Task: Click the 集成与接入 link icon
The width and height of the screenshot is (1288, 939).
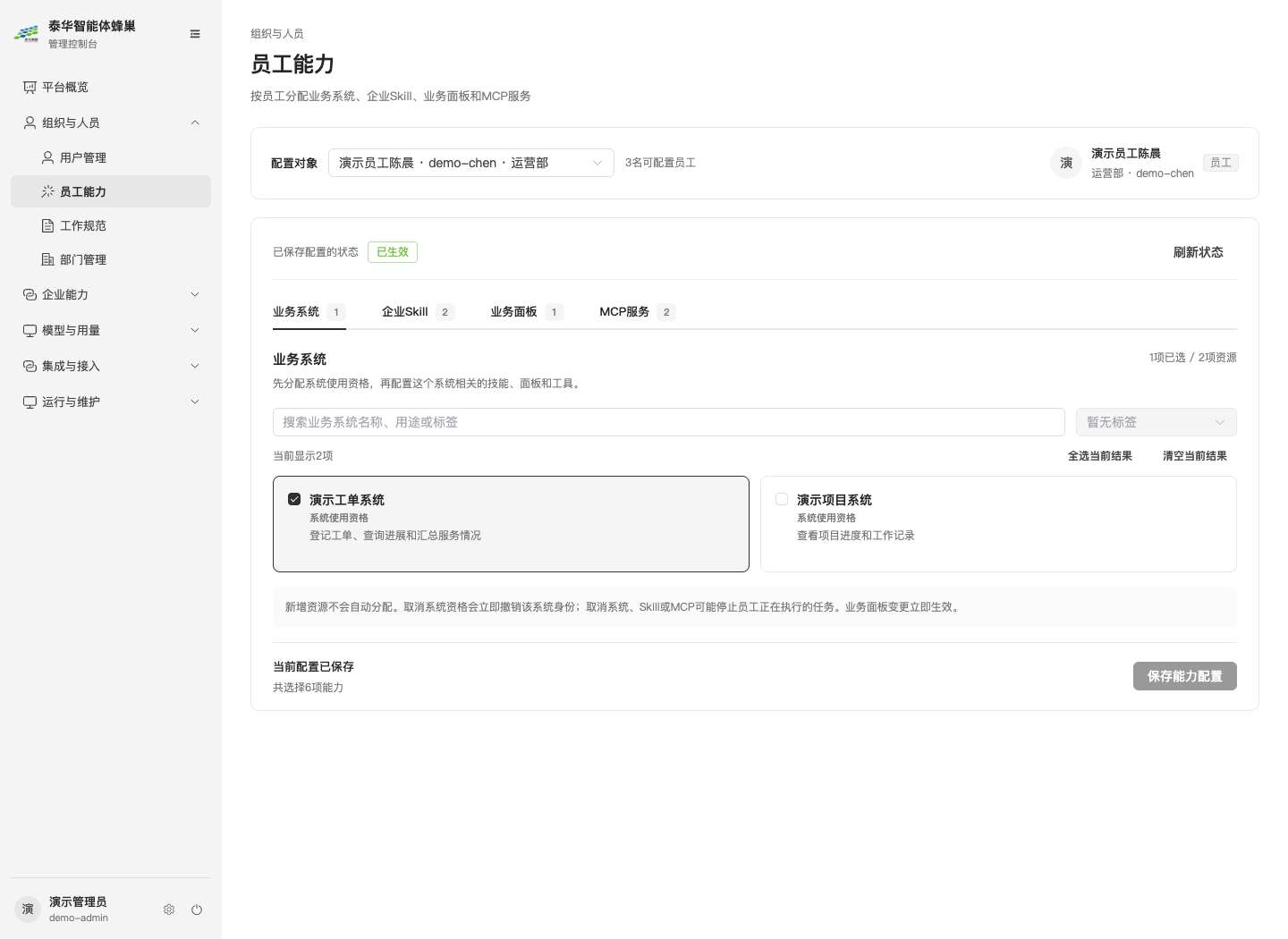Action: coord(30,366)
